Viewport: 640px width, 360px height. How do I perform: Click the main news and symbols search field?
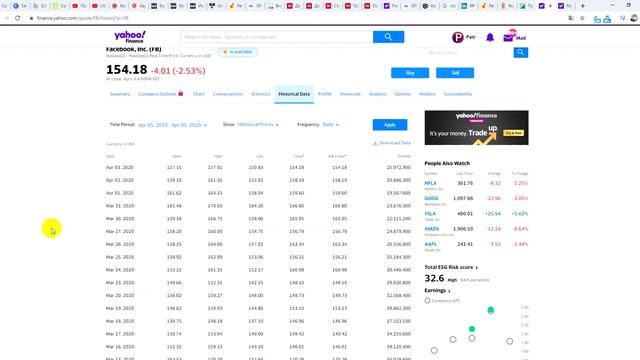click(x=277, y=37)
